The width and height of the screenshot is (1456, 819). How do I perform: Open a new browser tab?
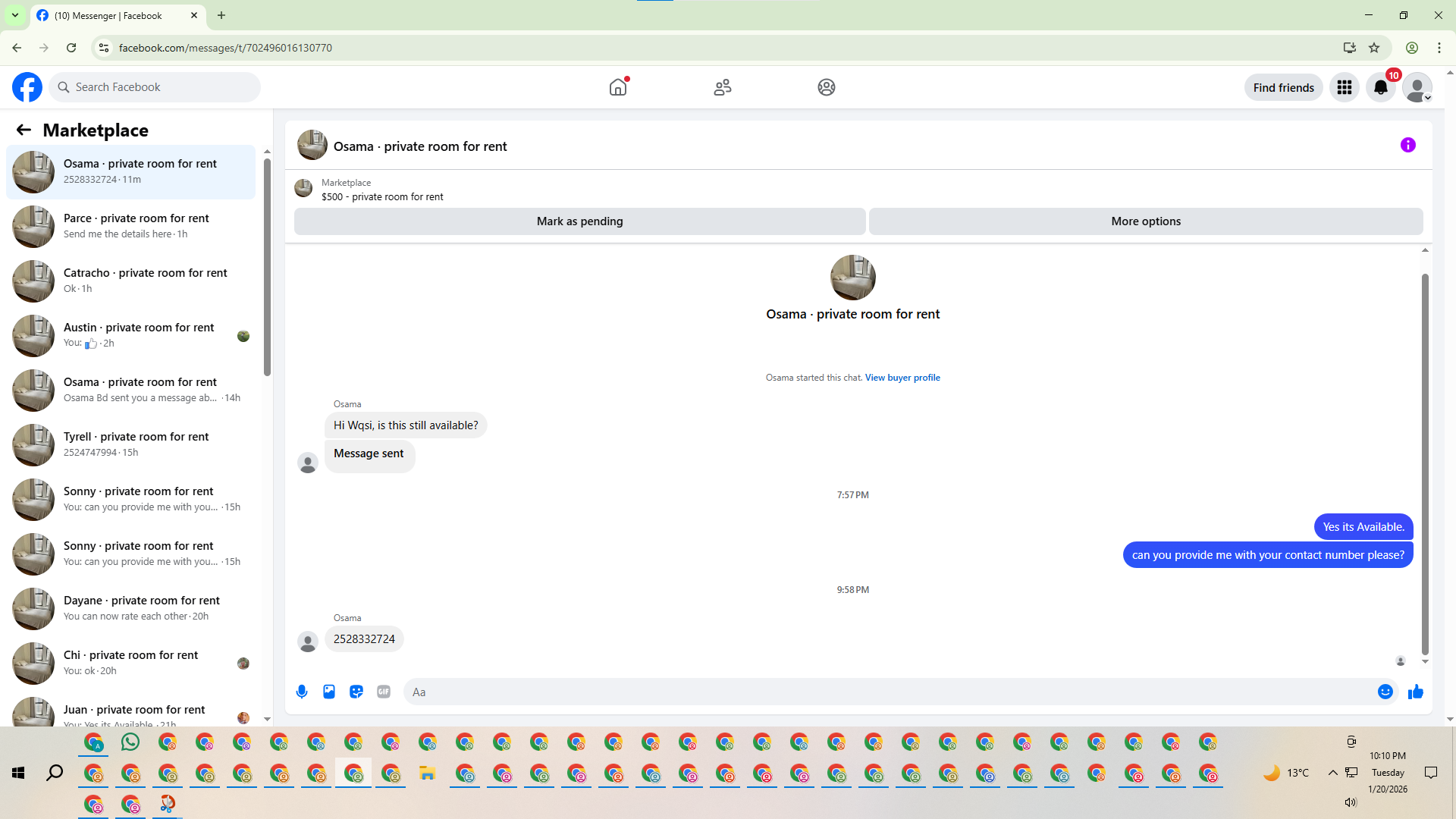point(221,15)
